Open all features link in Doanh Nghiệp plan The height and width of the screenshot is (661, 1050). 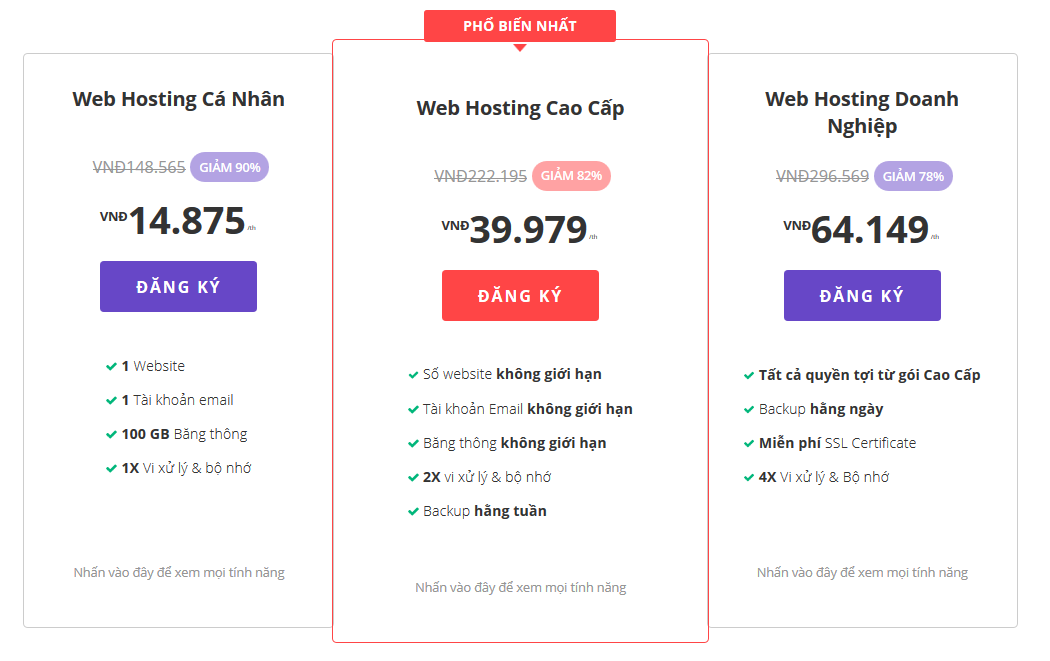(862, 573)
